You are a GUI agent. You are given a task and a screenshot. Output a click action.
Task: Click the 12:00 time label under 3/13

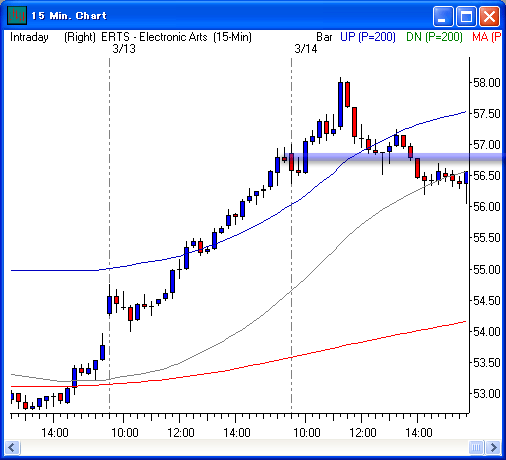coord(181,433)
